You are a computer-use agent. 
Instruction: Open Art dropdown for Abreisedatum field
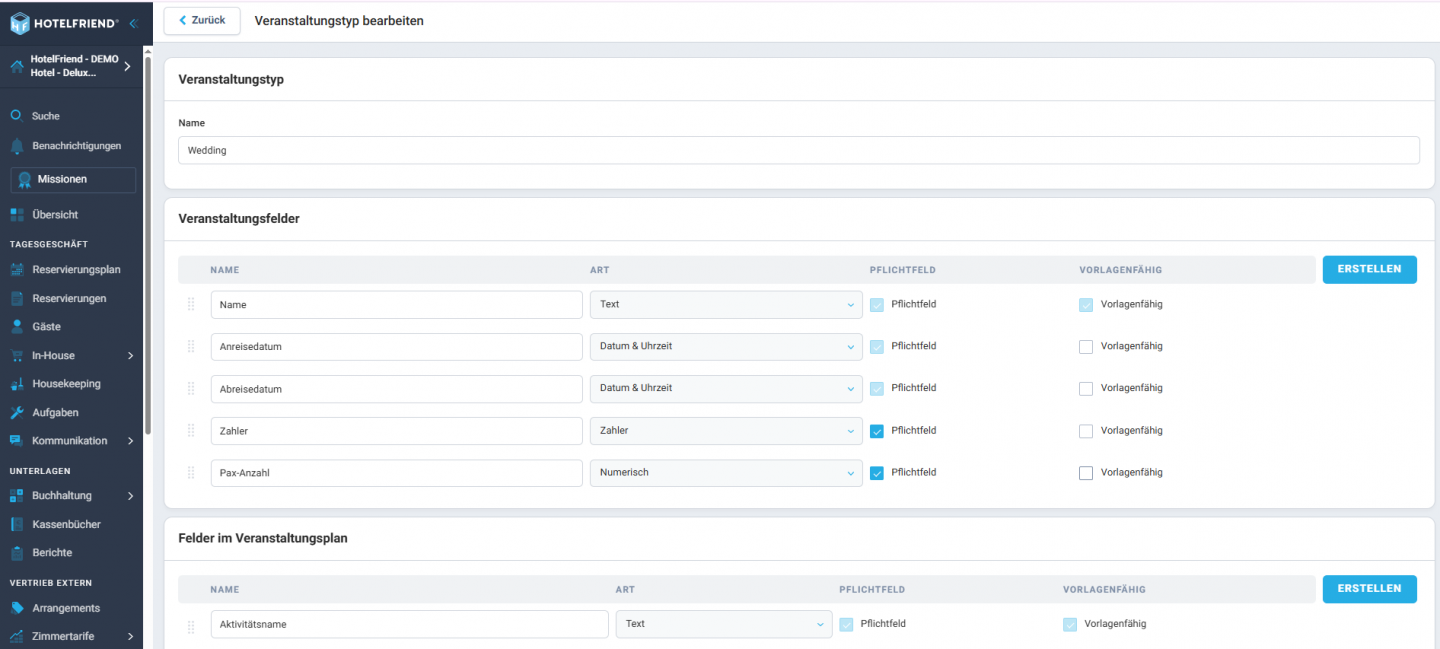(725, 389)
